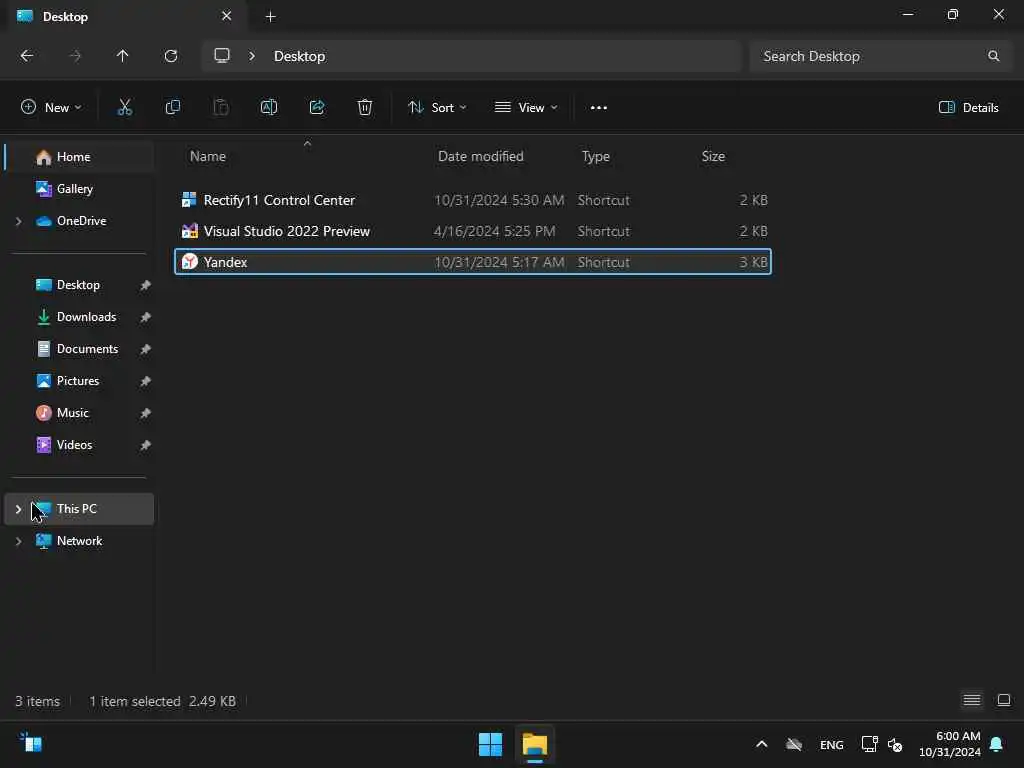
Task: Sort by the Date modified column
Action: [x=481, y=156]
